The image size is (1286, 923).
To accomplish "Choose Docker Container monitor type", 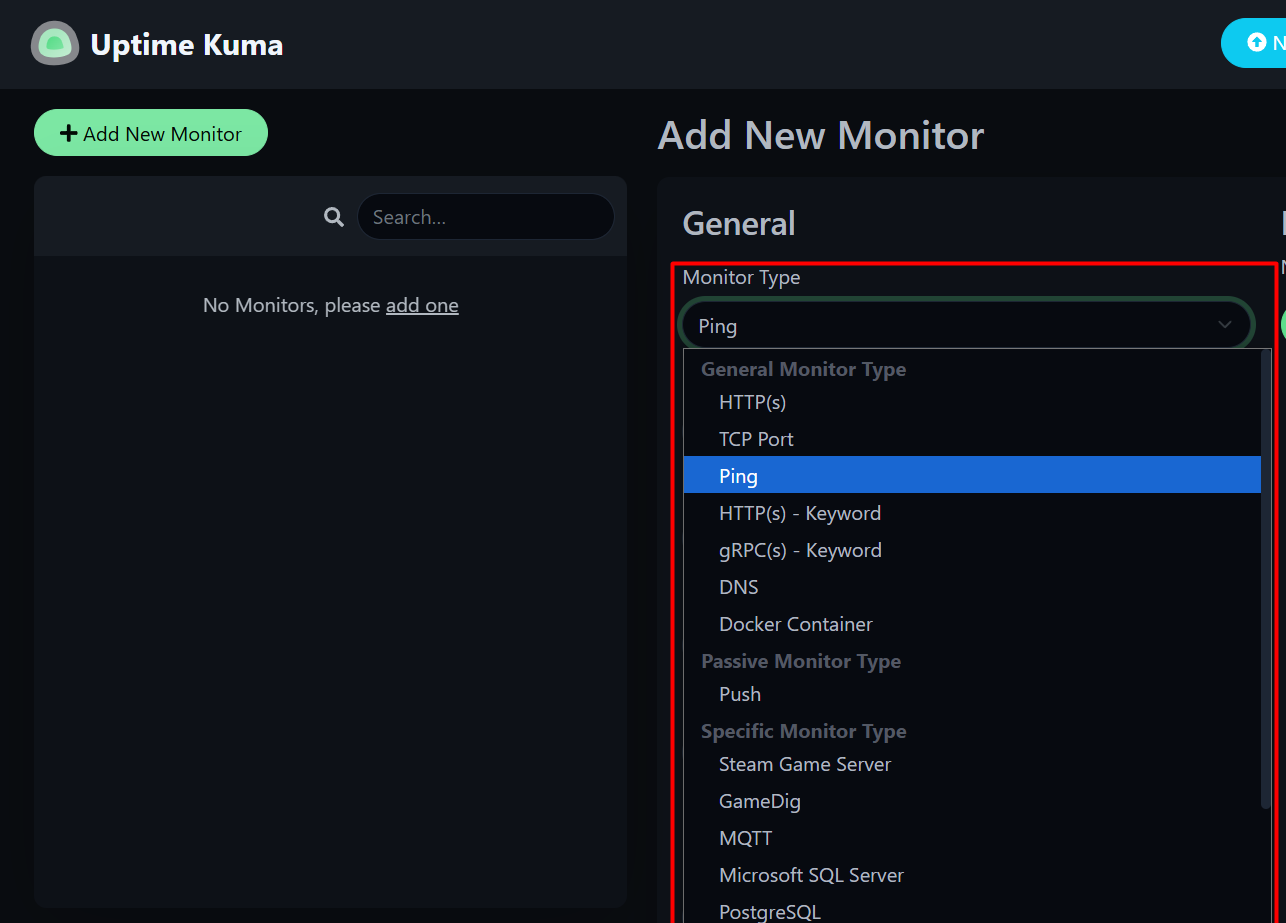I will [x=972, y=624].
